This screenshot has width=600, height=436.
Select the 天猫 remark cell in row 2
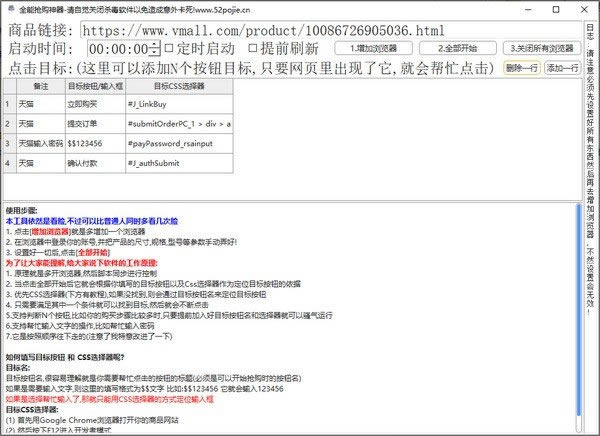coord(41,124)
